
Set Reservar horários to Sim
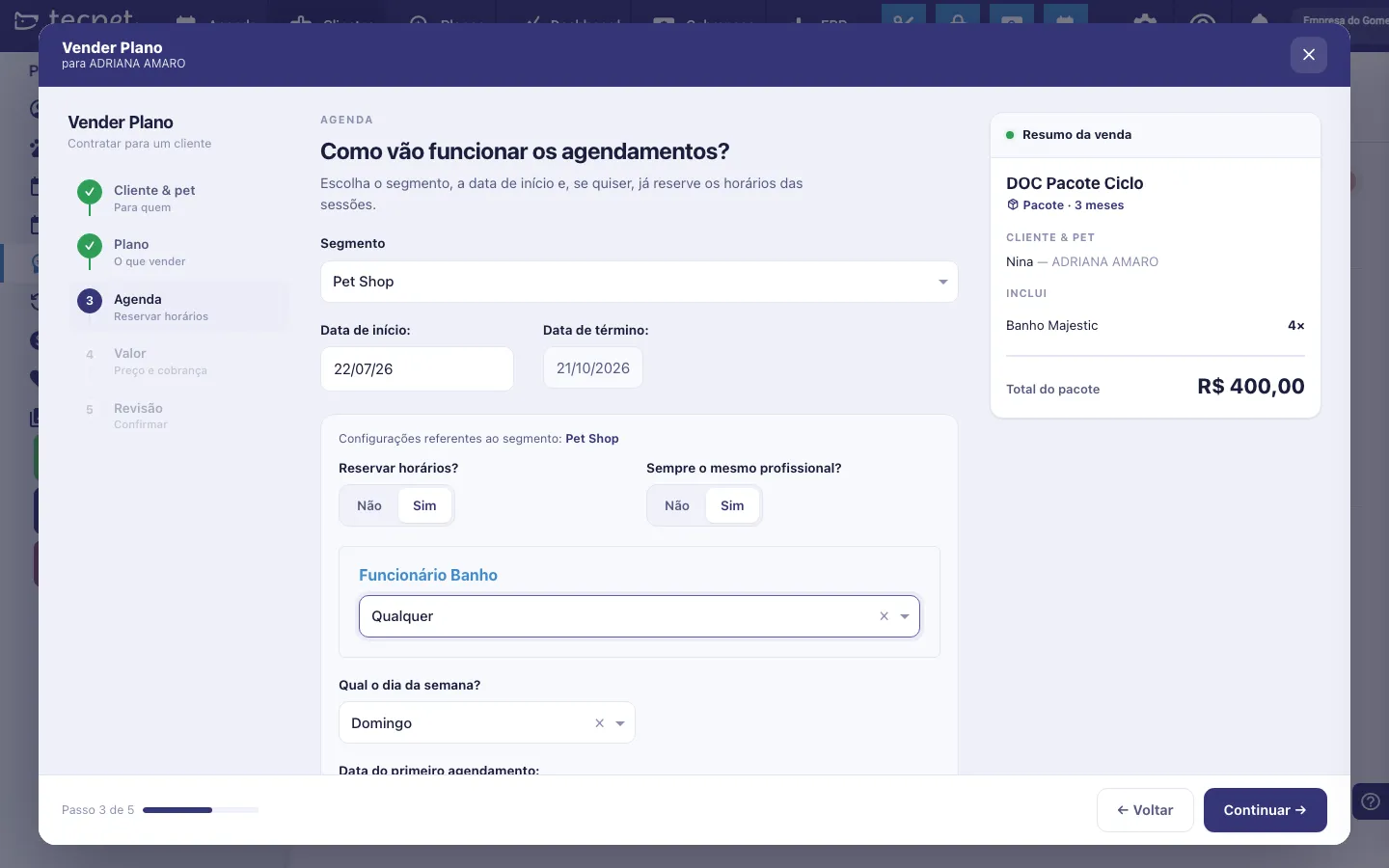pyautogui.click(x=424, y=505)
